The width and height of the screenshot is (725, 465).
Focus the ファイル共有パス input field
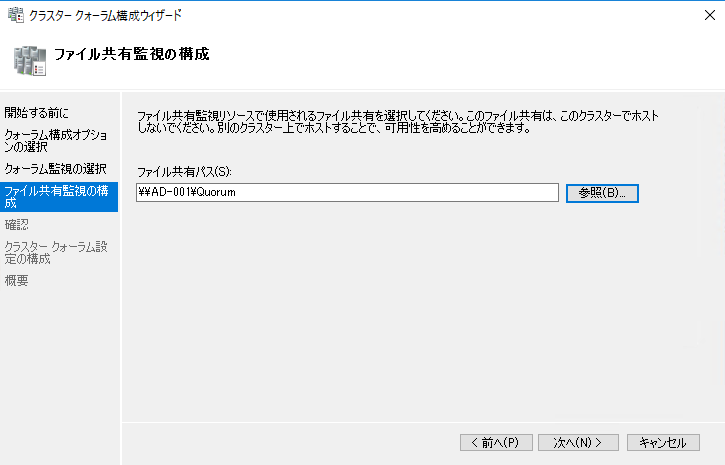click(x=347, y=192)
